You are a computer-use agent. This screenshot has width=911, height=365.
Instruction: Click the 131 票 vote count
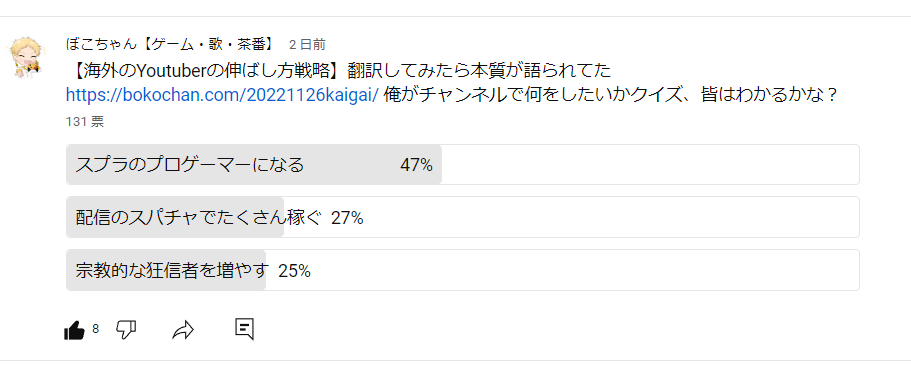(x=85, y=122)
